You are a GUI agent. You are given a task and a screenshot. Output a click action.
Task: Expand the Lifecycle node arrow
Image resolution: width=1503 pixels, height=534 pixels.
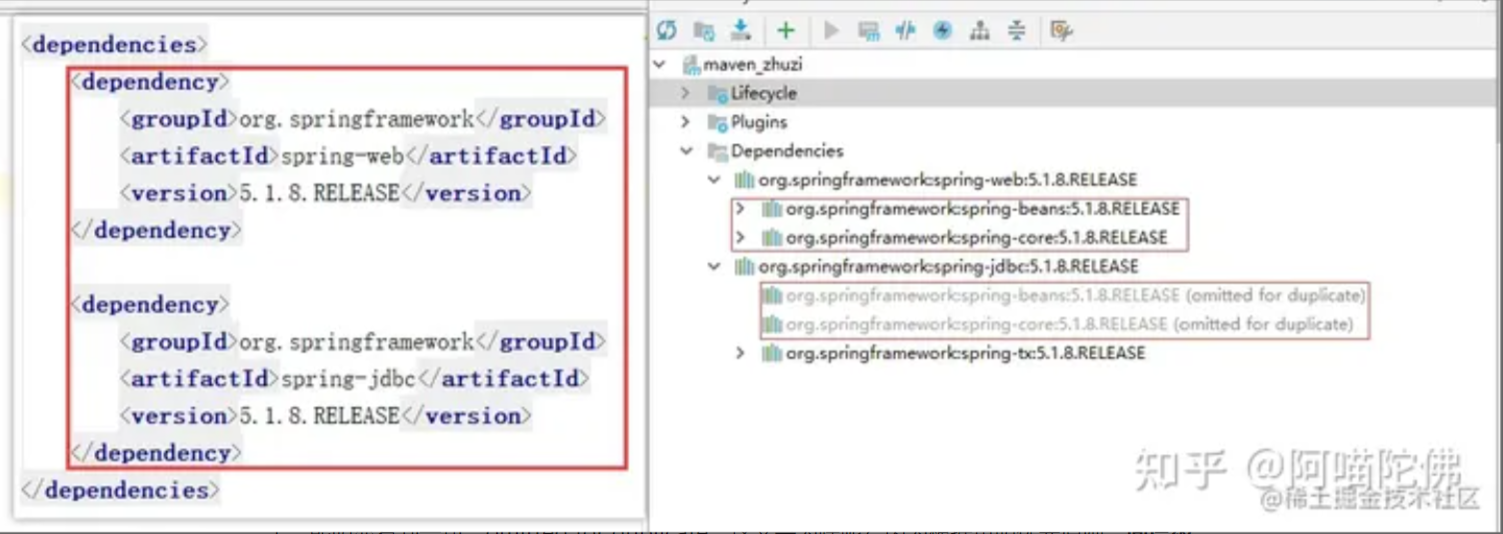pyautogui.click(x=686, y=93)
